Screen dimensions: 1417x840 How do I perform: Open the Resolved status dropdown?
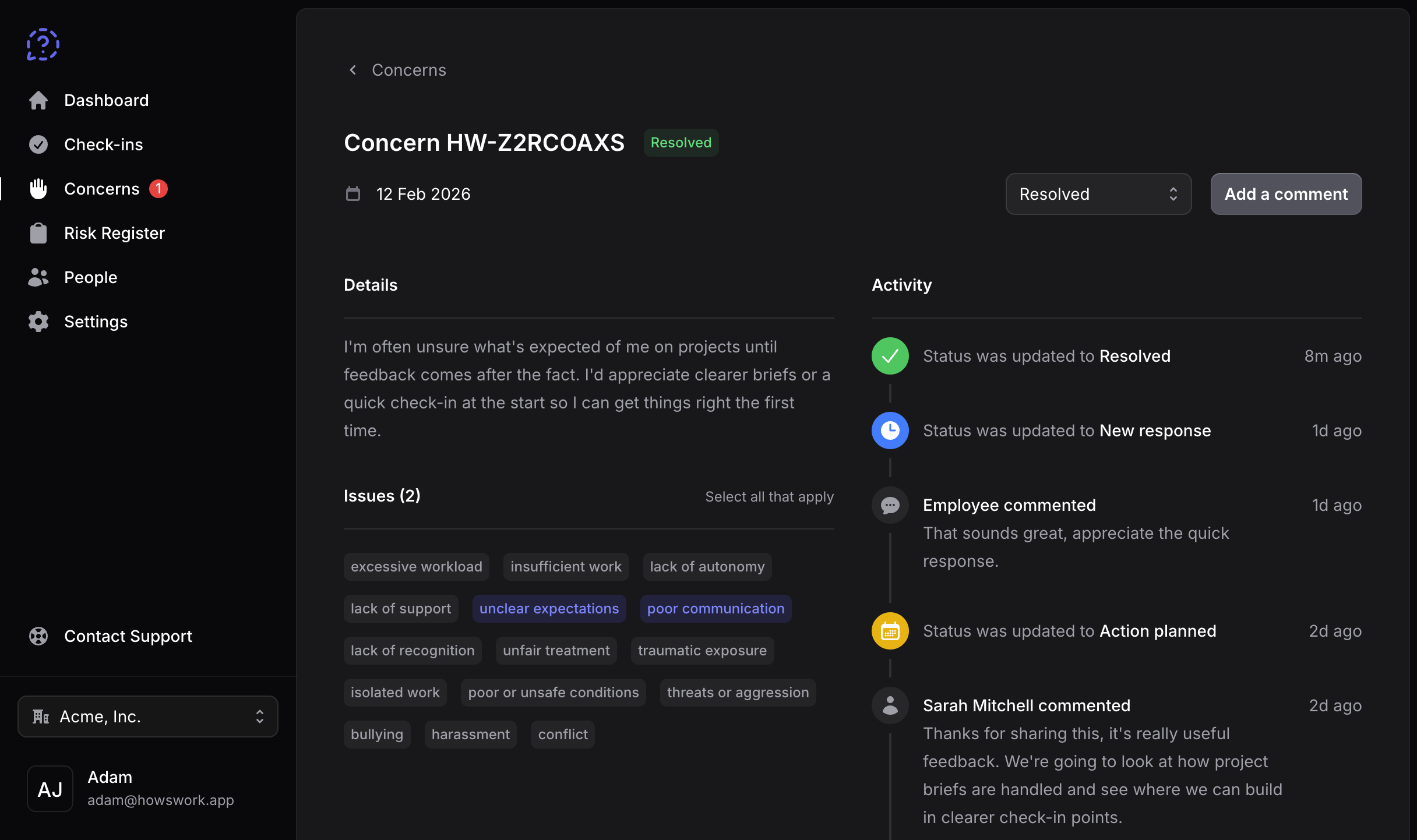point(1098,194)
